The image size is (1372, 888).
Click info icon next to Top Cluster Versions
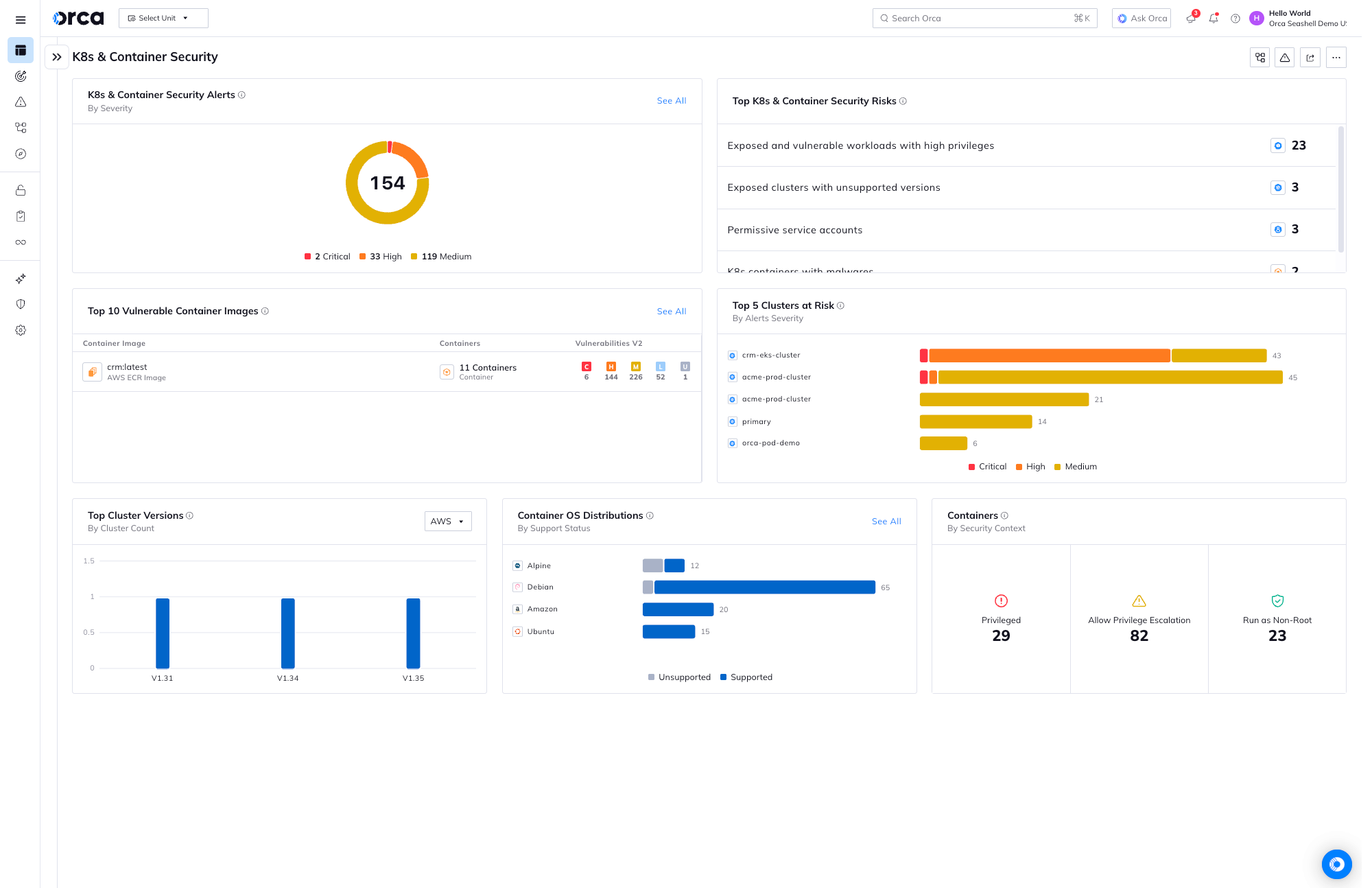(x=190, y=516)
